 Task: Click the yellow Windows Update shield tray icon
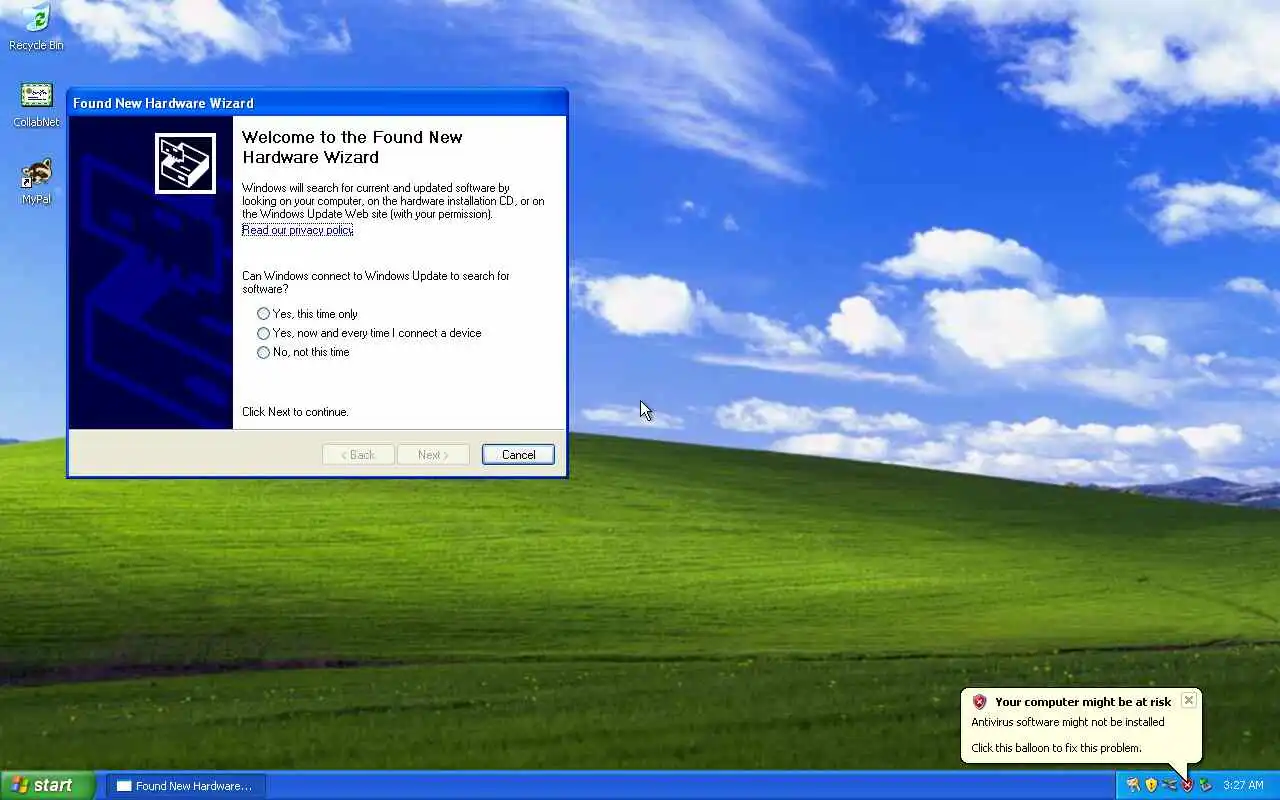coord(1151,785)
